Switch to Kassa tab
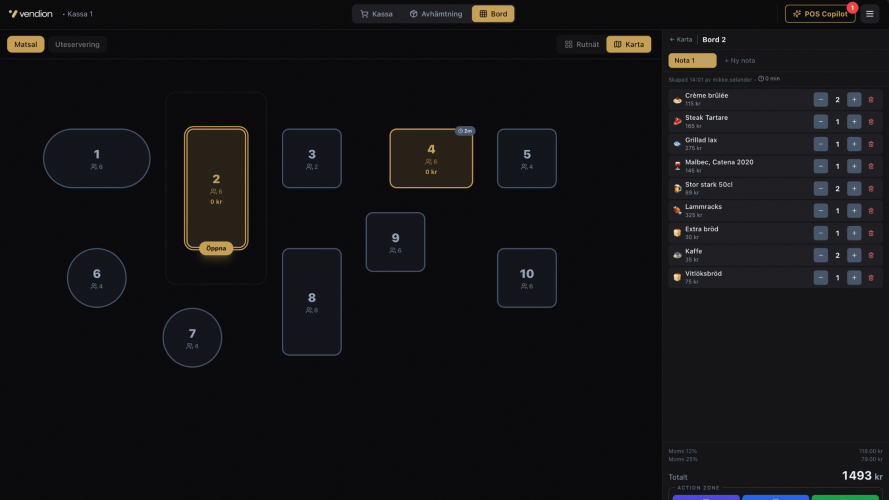Viewport: 889px width, 500px height. pos(376,14)
